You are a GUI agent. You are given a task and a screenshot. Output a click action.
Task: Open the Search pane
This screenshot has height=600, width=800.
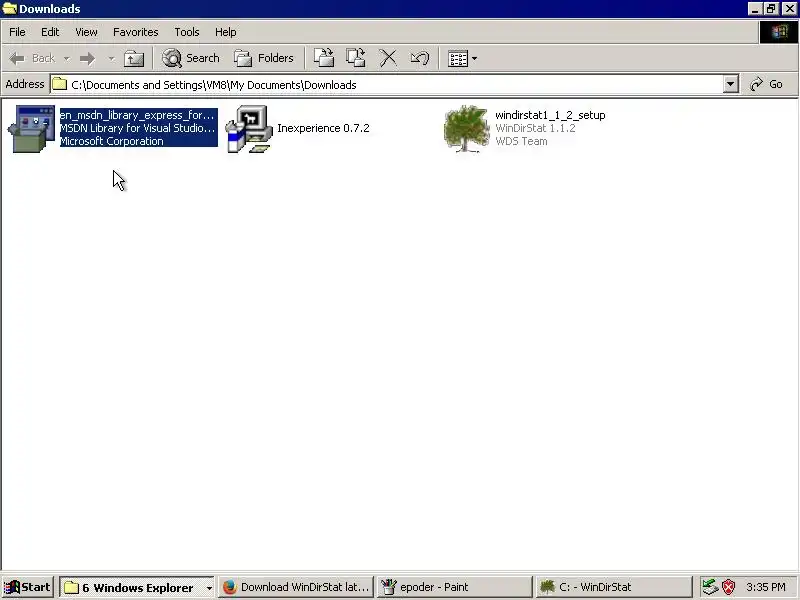tap(191, 58)
